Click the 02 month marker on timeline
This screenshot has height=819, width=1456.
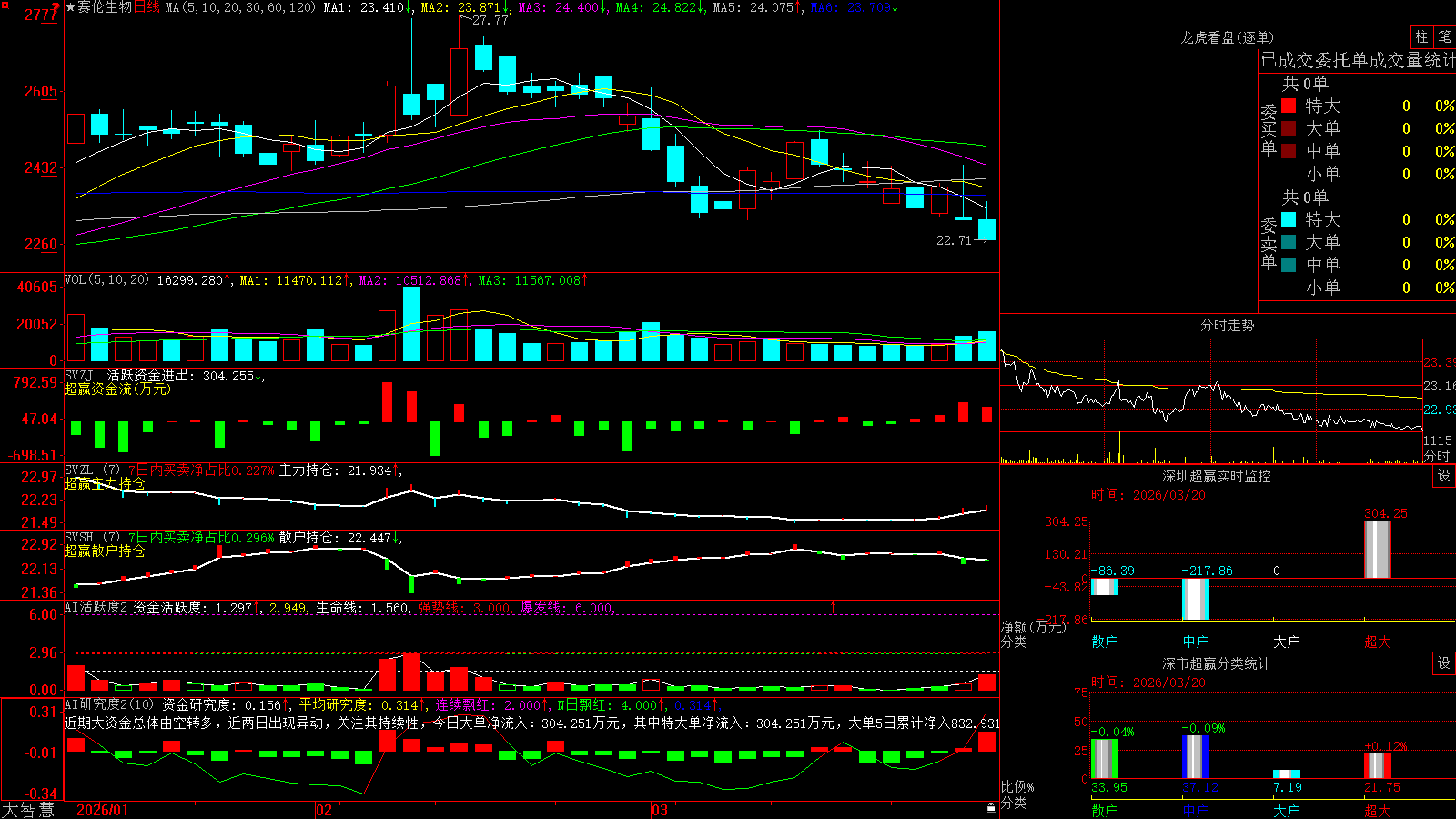324,810
